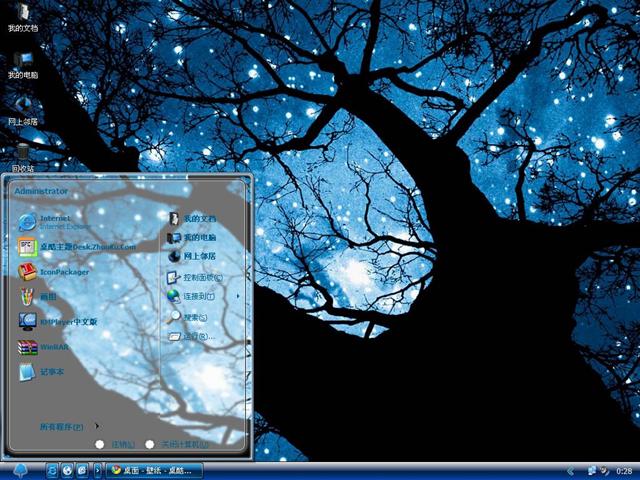Click the second quick launch globe icon
640x480 pixels.
(x=67, y=471)
